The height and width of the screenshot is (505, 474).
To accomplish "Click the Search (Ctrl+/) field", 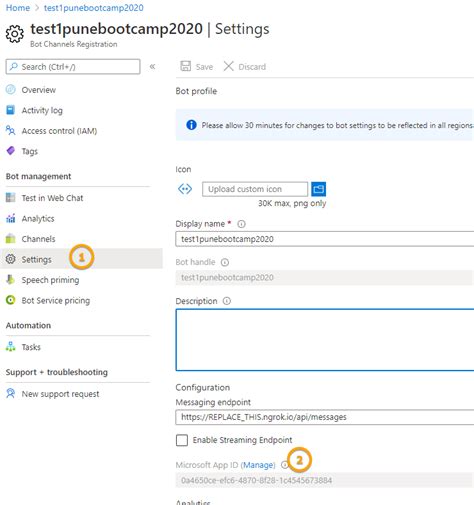I will click(x=73, y=67).
